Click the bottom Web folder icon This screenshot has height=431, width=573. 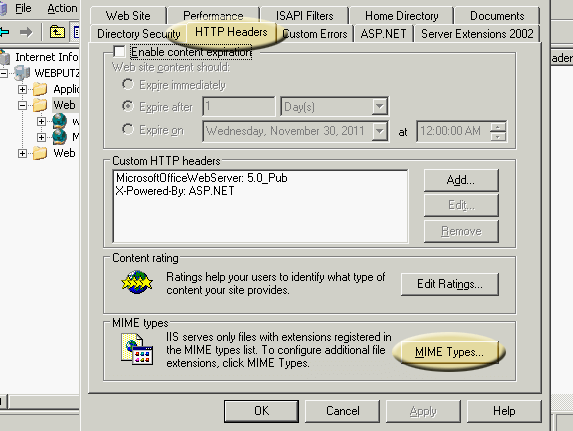coord(40,153)
